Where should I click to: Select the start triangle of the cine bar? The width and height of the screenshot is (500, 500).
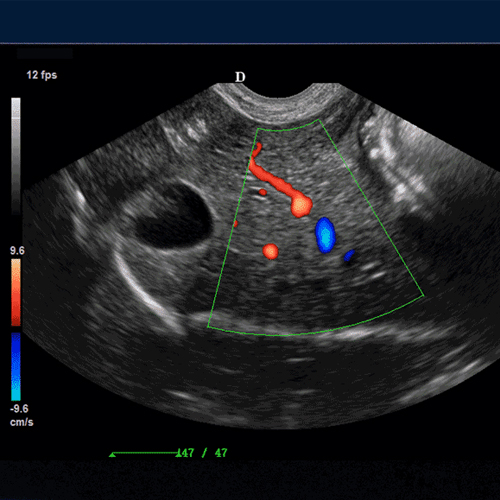tap(113, 454)
